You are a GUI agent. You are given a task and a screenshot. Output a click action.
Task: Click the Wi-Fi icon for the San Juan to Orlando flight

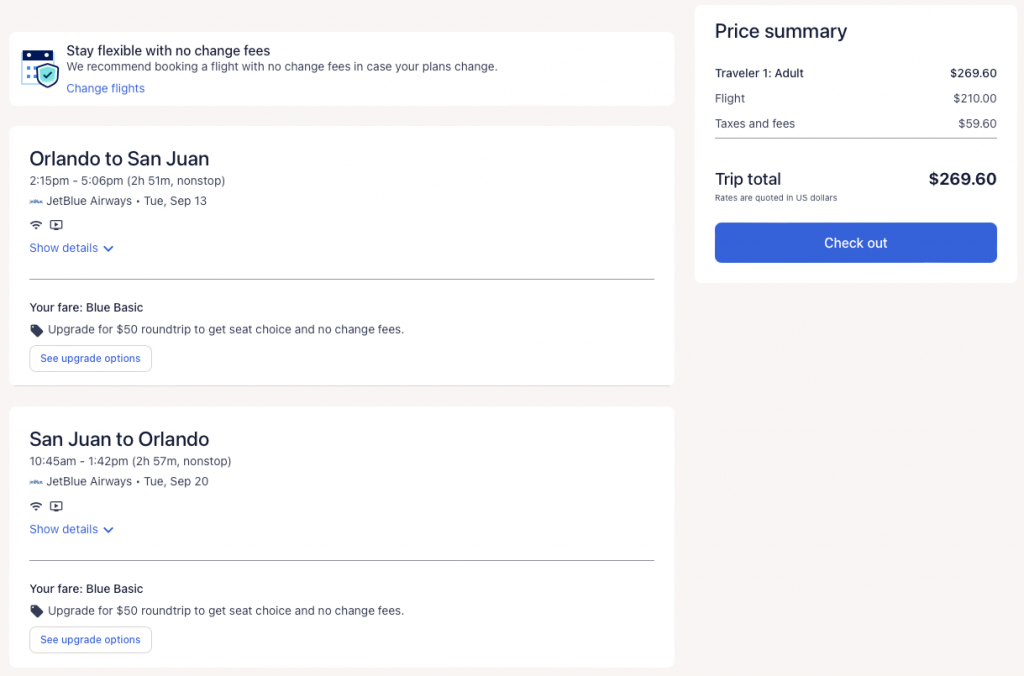36,506
